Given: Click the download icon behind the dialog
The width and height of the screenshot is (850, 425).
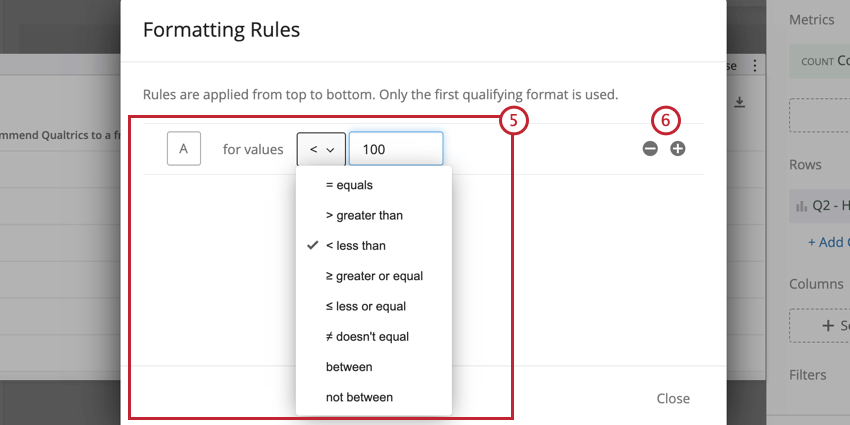Looking at the screenshot, I should click(739, 102).
